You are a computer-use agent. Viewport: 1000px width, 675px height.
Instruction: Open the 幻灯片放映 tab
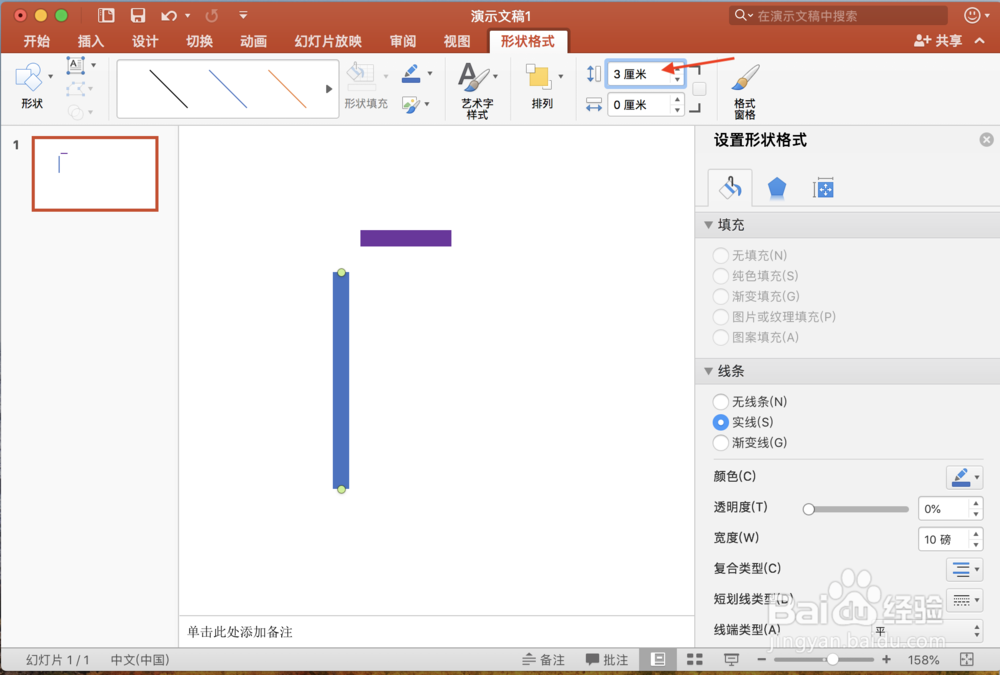pyautogui.click(x=328, y=41)
